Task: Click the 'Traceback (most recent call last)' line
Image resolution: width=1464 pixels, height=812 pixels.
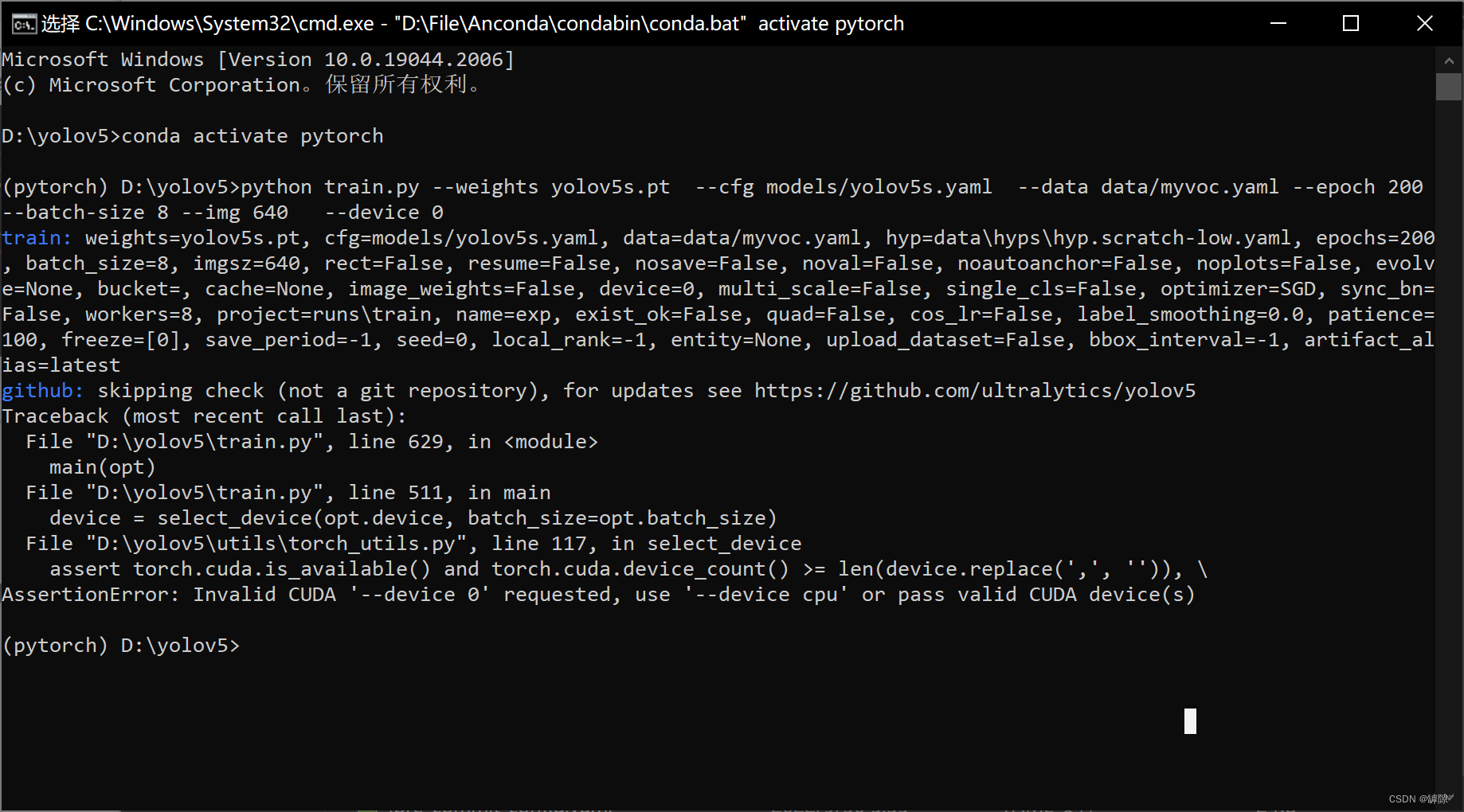Action: pyautogui.click(x=204, y=416)
